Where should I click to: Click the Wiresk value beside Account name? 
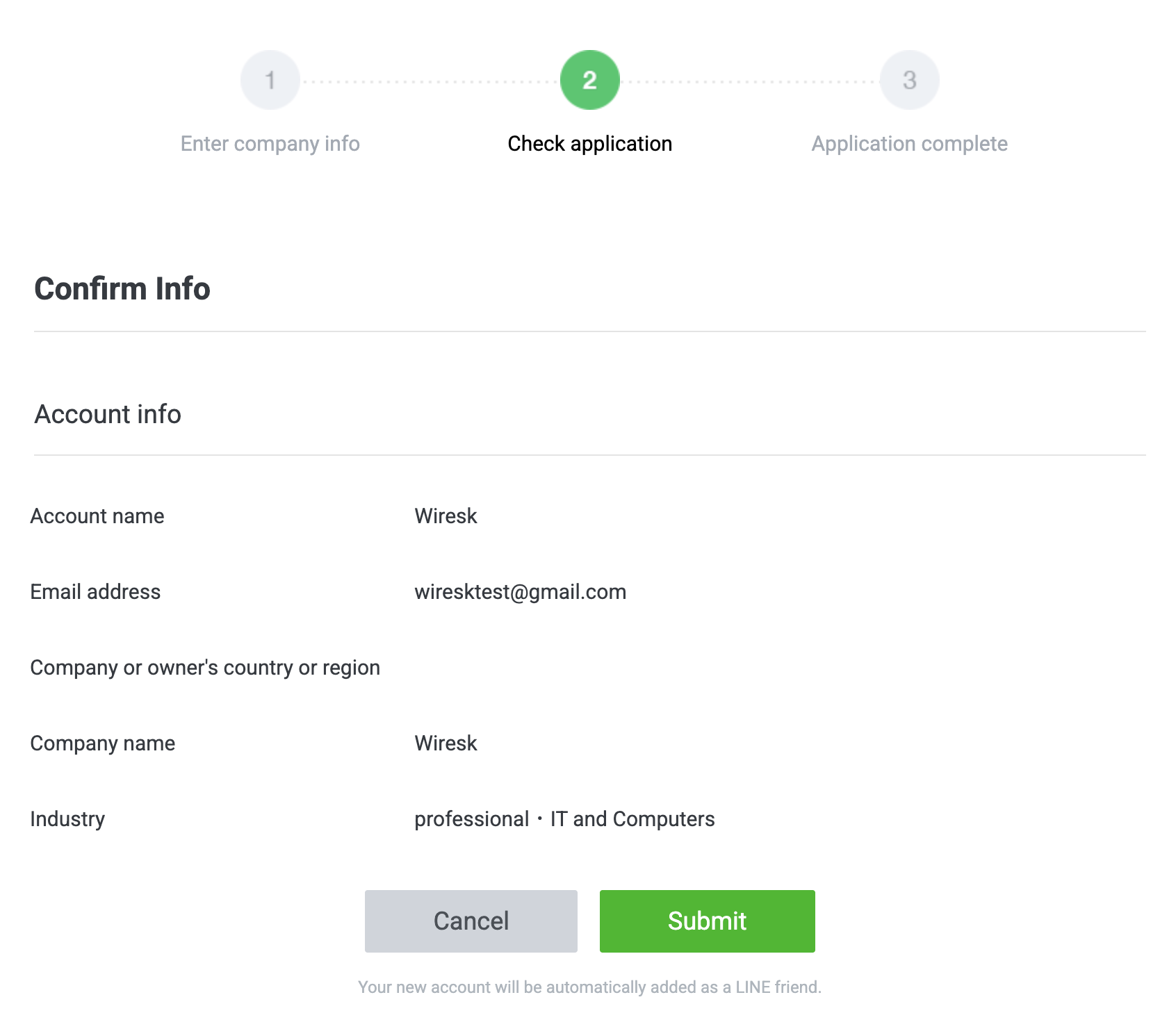tap(446, 516)
